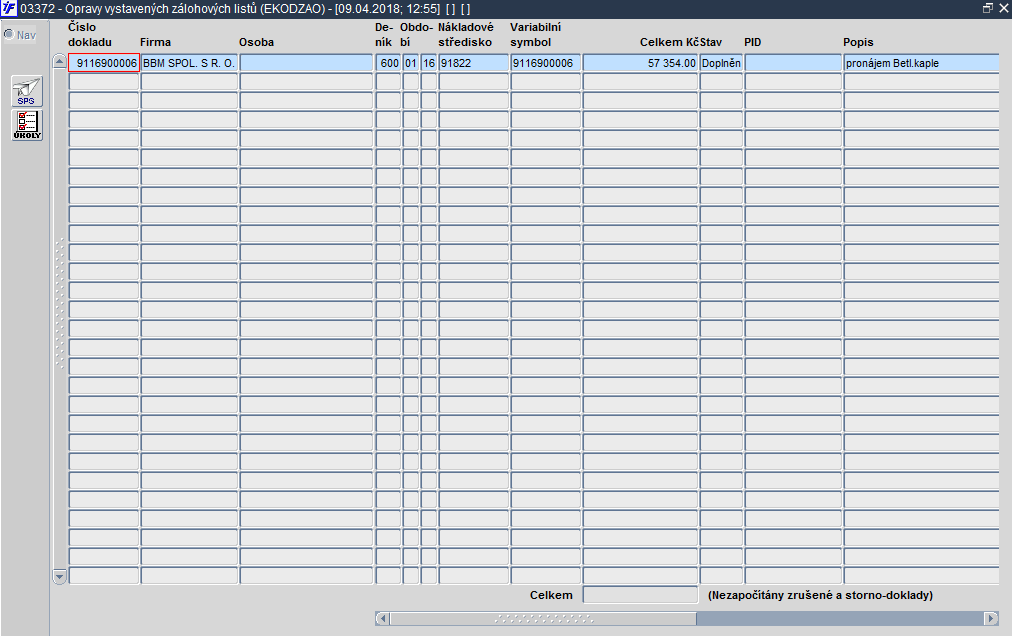Click the Deník value 600

click(x=389, y=63)
